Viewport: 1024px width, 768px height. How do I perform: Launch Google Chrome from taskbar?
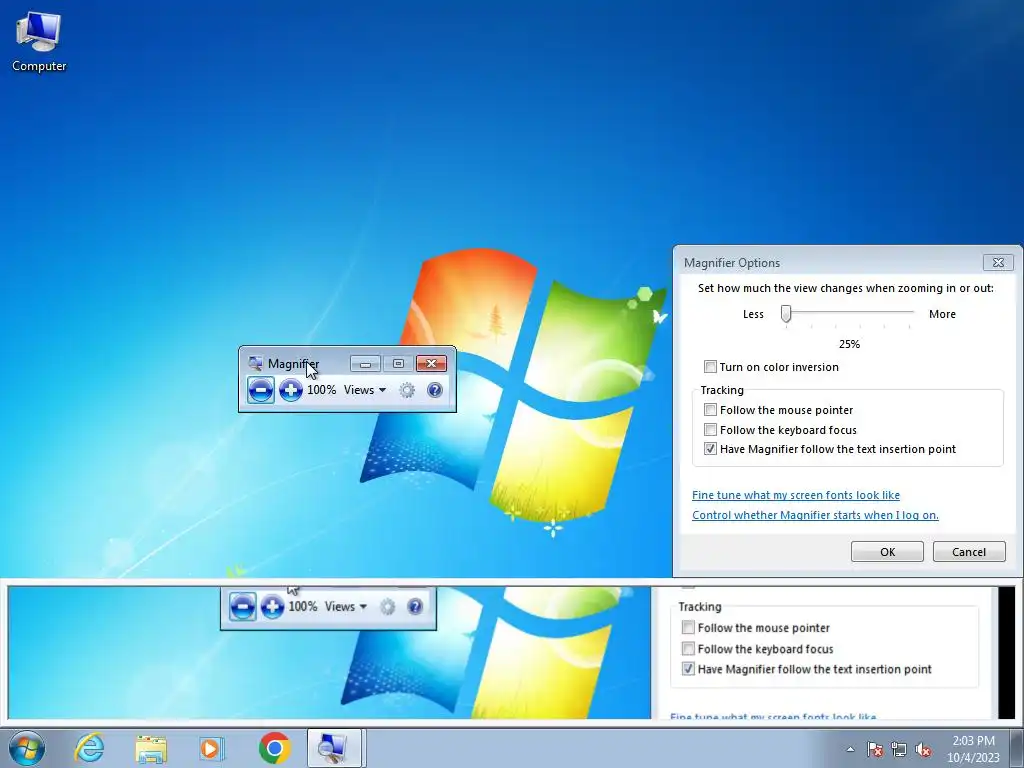(x=274, y=748)
